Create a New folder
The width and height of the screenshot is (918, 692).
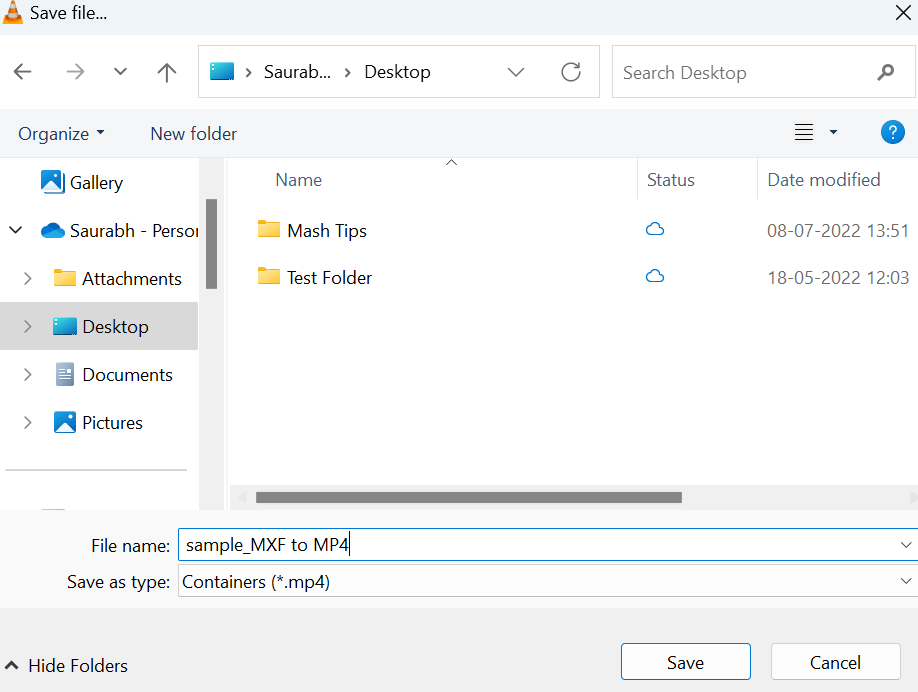coord(194,133)
